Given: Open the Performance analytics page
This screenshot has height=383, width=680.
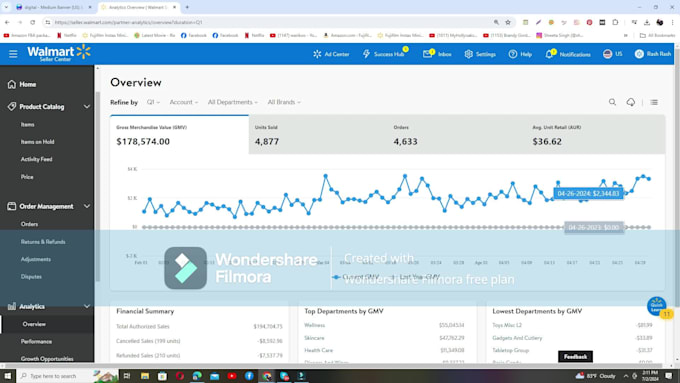Looking at the screenshot, I should click(36, 341).
